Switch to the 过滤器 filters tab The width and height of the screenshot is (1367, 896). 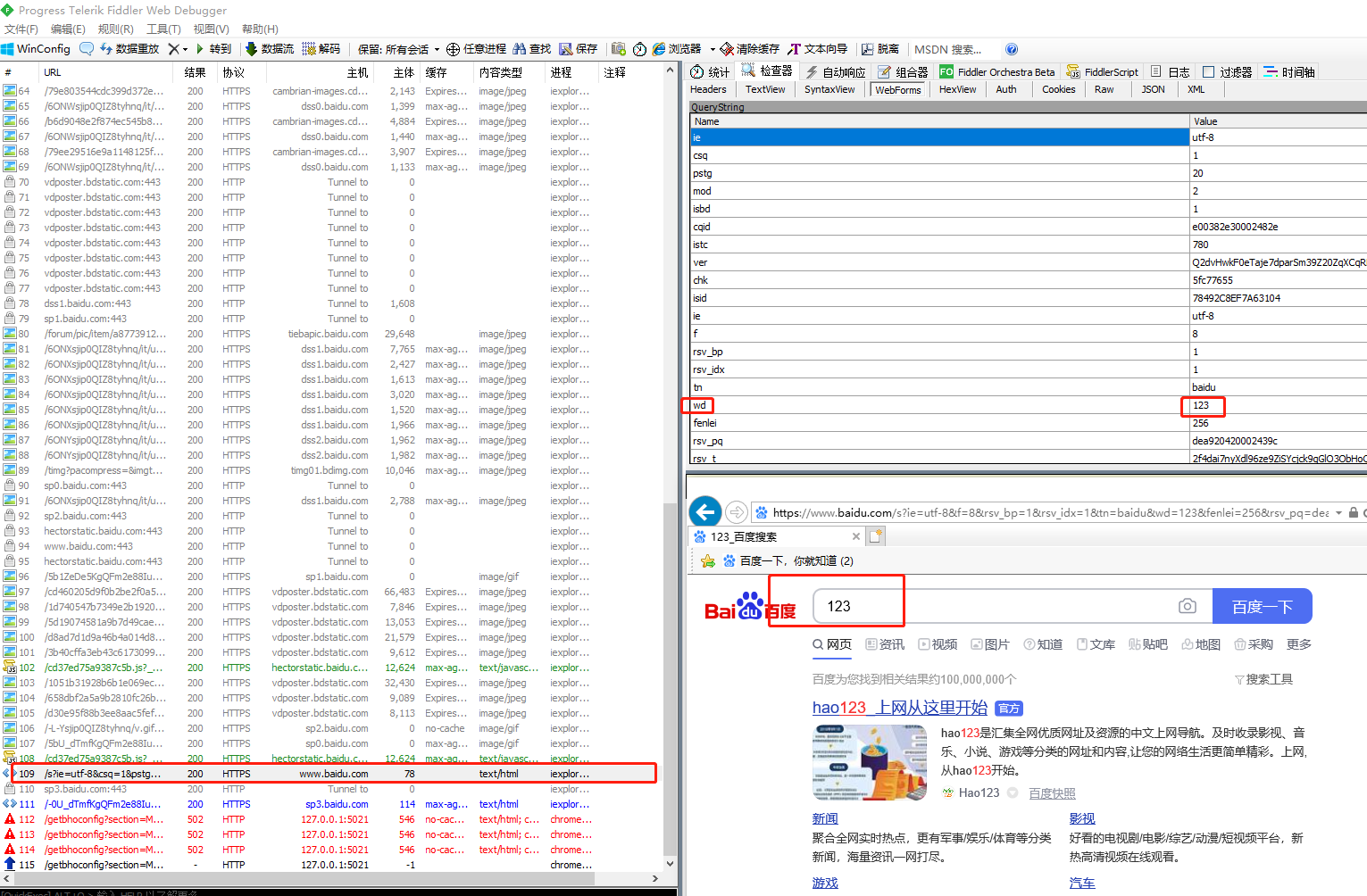[1228, 71]
